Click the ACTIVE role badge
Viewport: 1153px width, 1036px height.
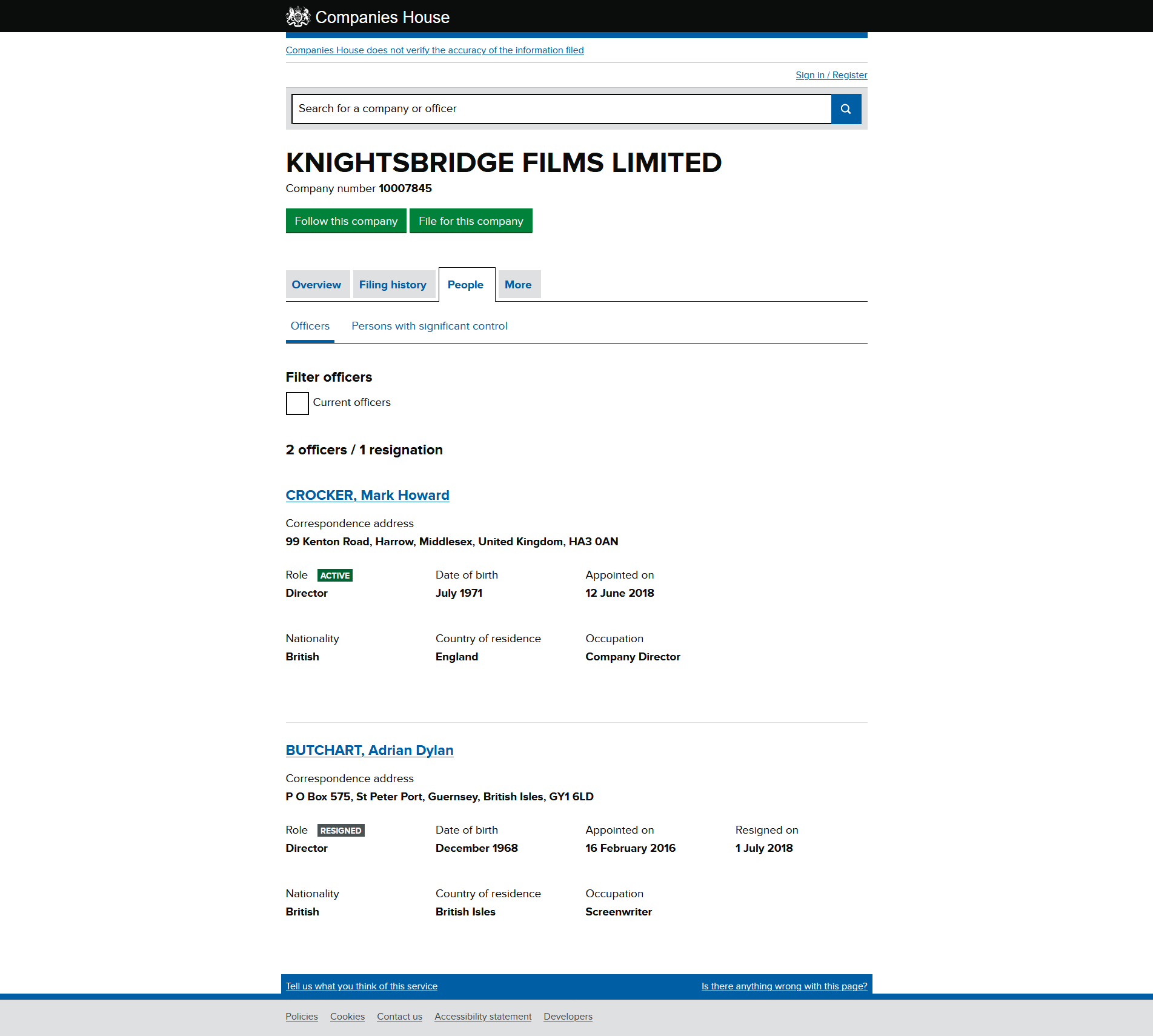pos(335,576)
